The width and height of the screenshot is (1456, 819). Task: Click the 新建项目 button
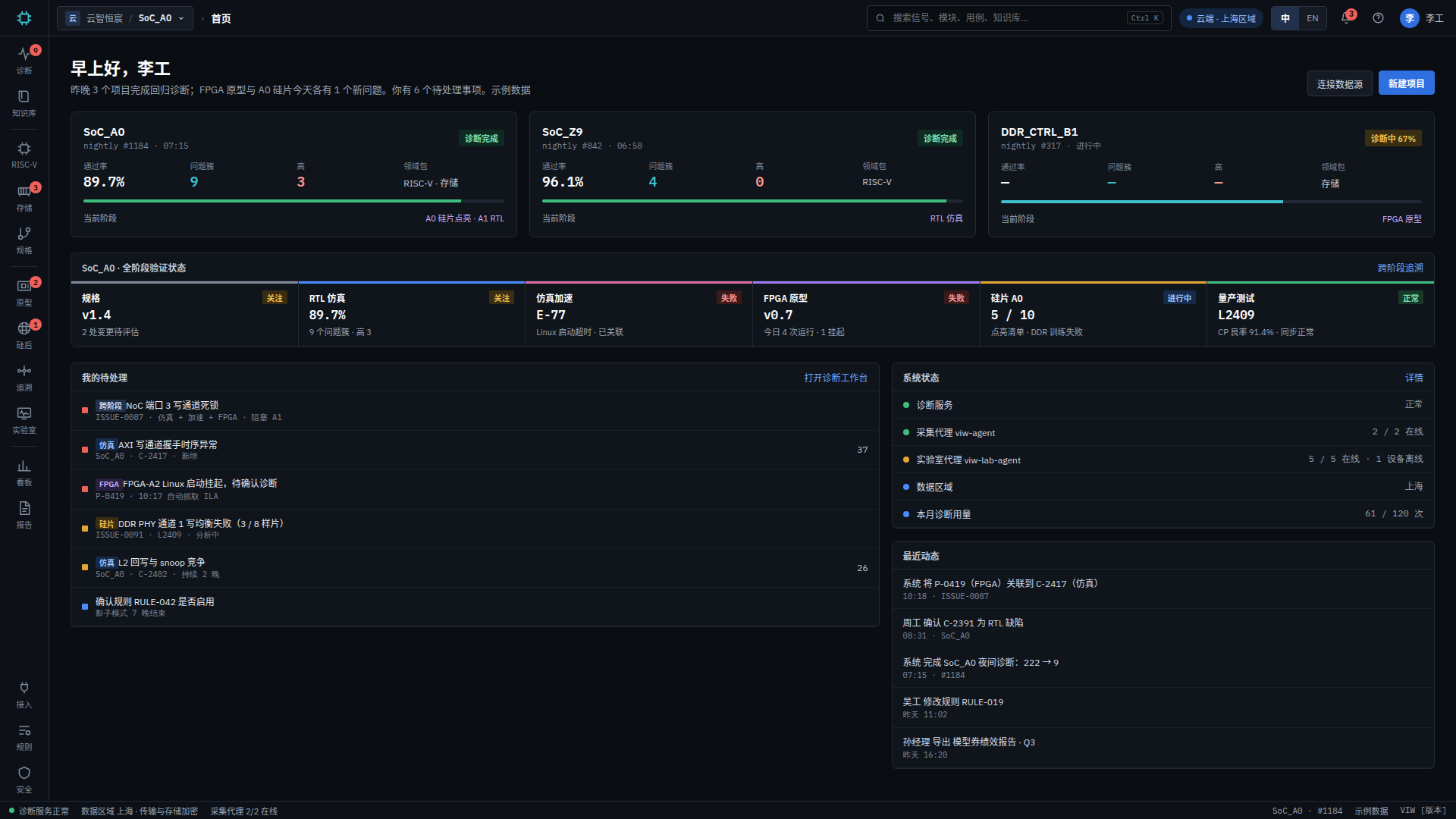coord(1406,83)
